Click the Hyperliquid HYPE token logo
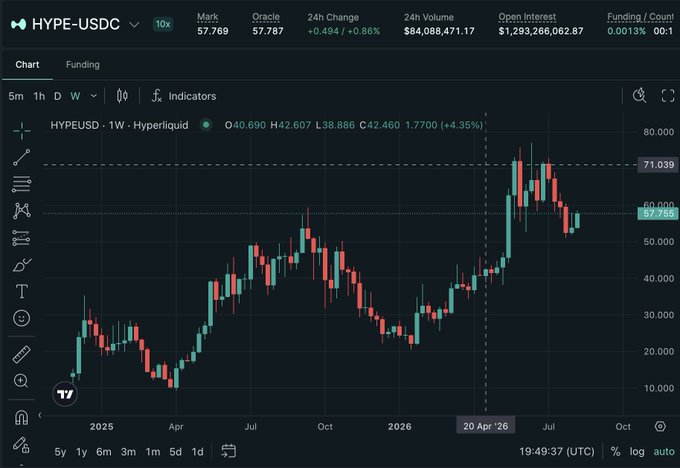The image size is (680, 468). point(19,24)
